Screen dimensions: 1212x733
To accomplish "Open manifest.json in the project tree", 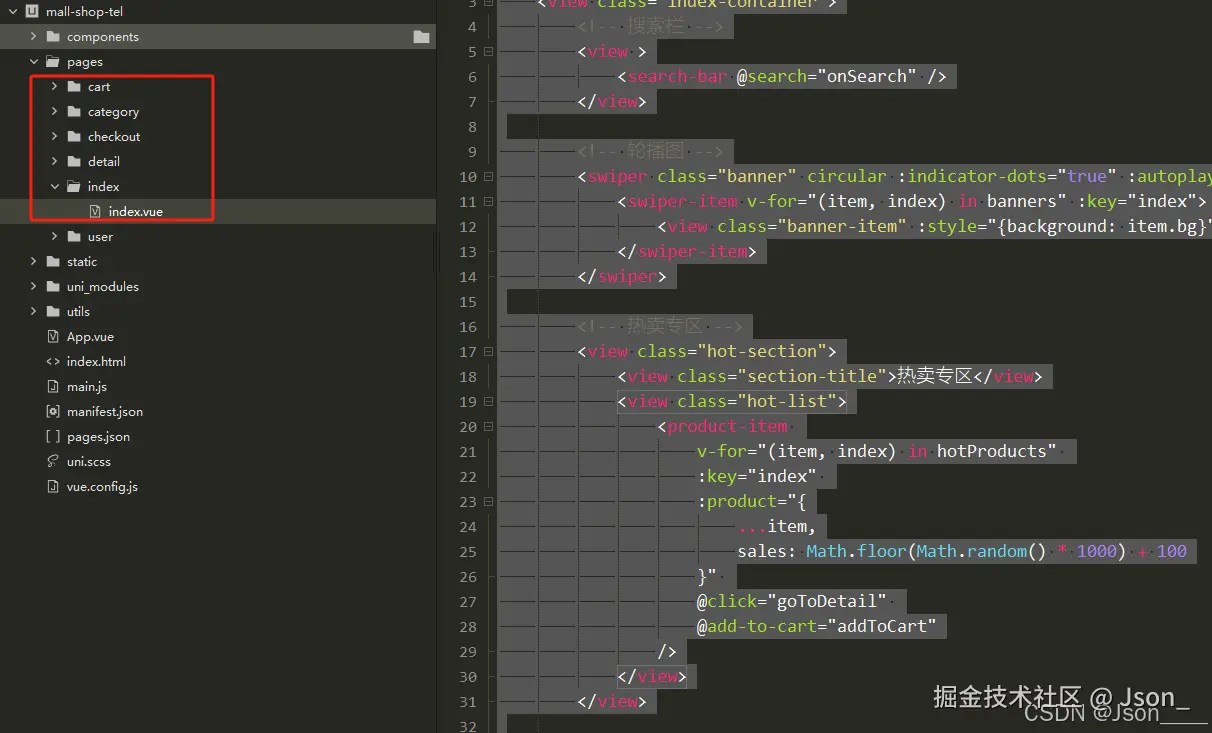I will [105, 412].
